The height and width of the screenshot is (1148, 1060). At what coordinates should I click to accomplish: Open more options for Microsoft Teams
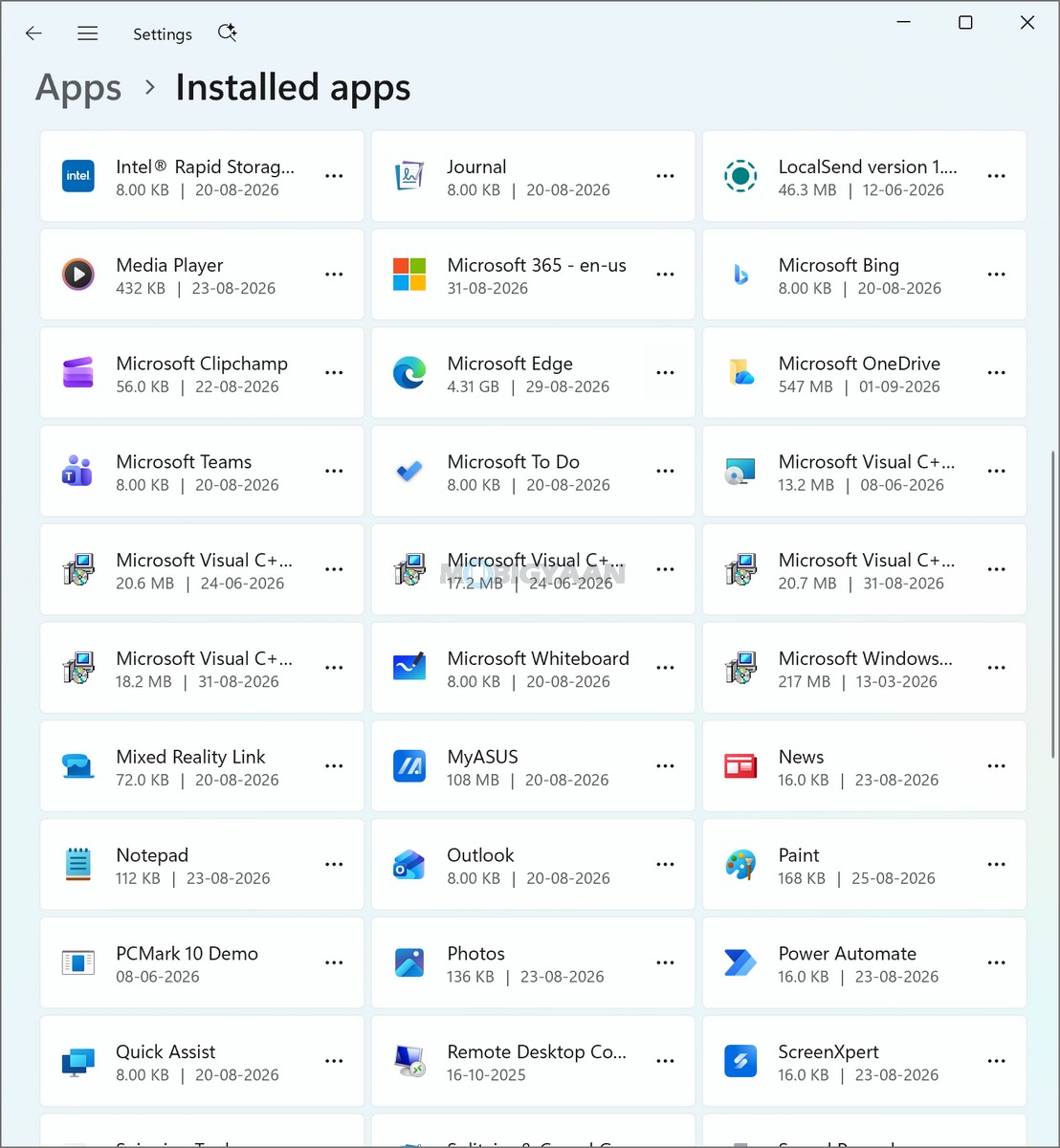tap(334, 472)
